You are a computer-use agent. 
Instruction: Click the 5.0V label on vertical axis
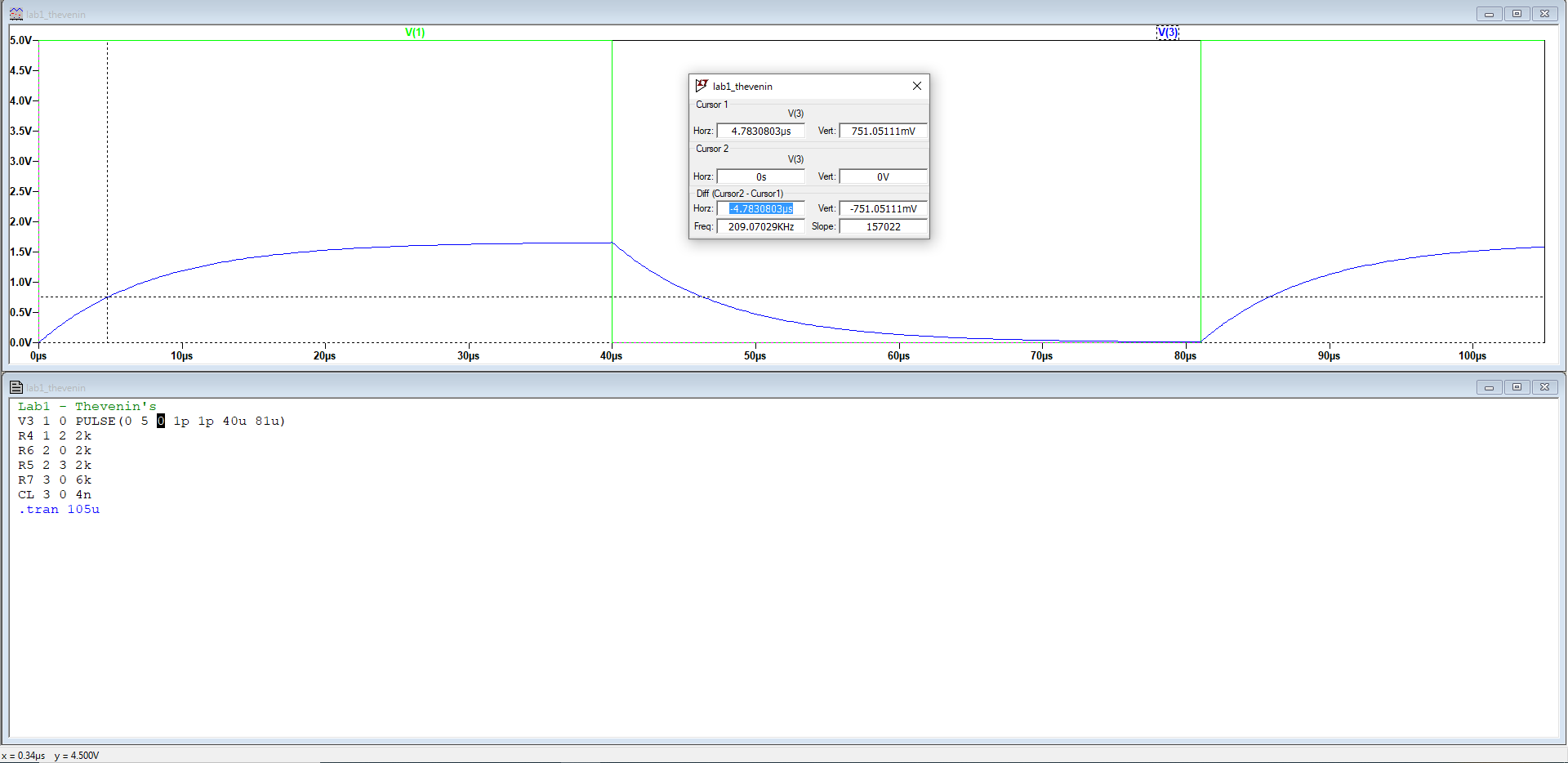click(x=20, y=40)
